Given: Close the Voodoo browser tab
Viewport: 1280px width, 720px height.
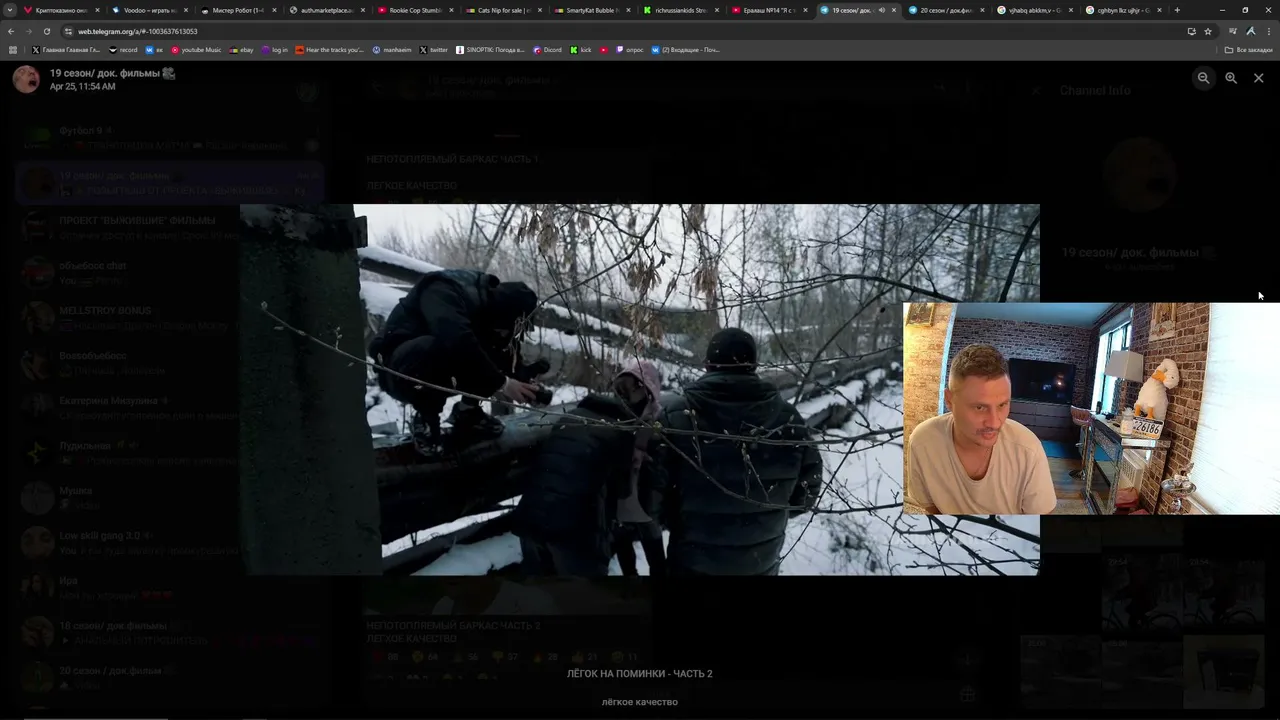Looking at the screenshot, I should point(186,10).
